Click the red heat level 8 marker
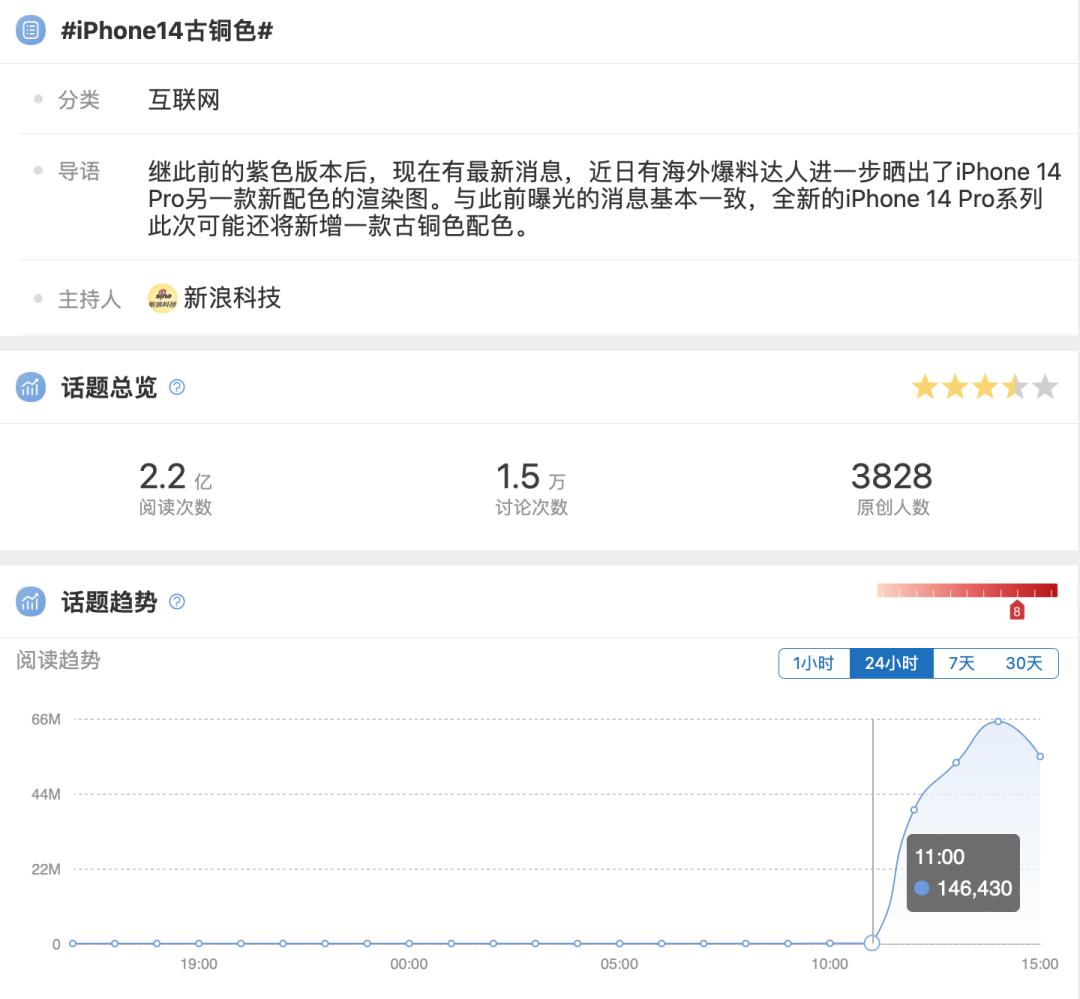The height and width of the screenshot is (999, 1080). pos(1017,610)
